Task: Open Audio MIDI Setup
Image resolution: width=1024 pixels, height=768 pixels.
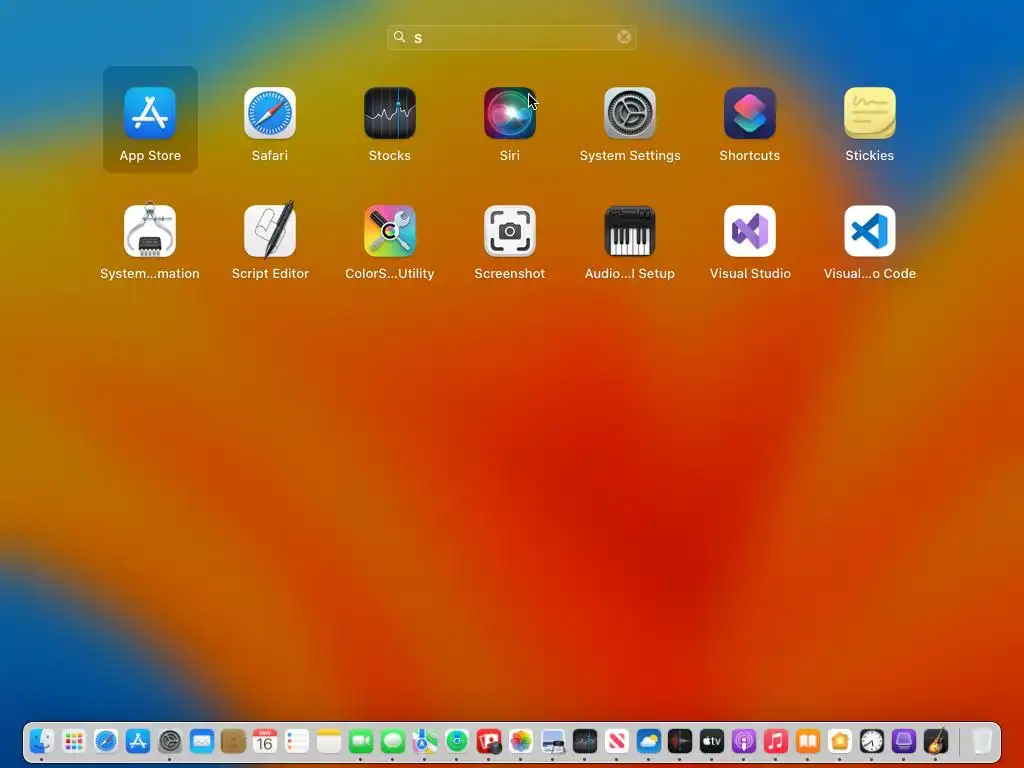Action: (630, 231)
